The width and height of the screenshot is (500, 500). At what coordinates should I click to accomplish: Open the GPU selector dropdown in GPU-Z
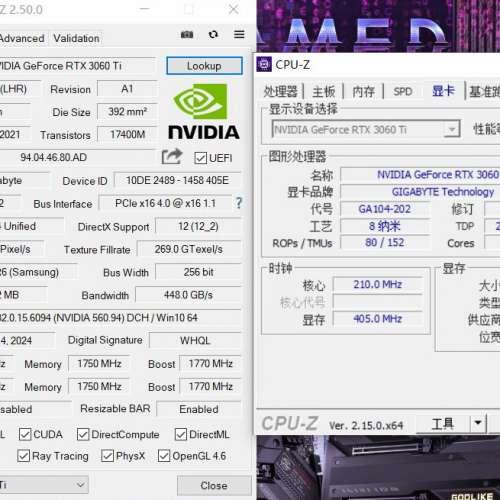[43, 485]
